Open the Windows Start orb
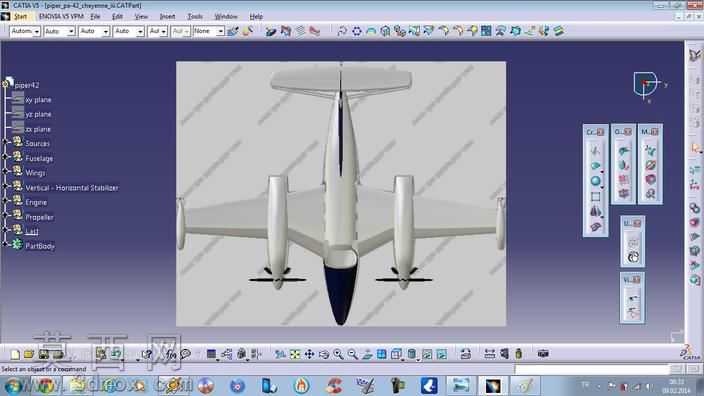Viewport: 704px width, 396px height. pos(13,385)
